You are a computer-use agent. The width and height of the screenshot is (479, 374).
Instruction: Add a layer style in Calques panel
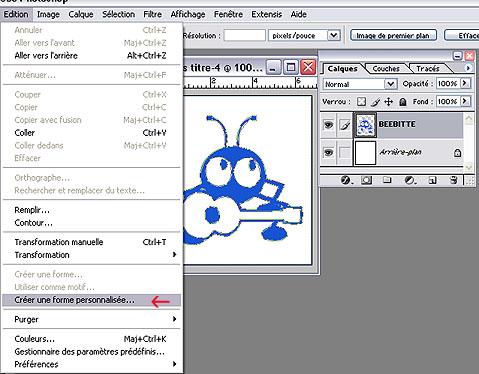pyautogui.click(x=346, y=180)
